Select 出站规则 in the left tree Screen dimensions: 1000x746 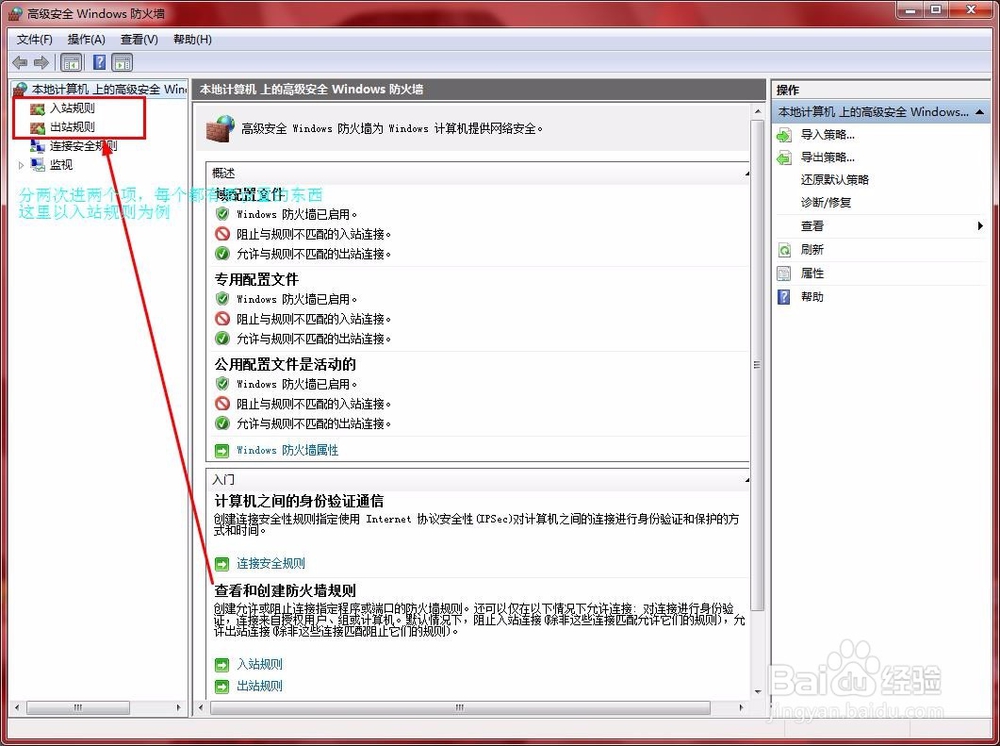pos(73,127)
